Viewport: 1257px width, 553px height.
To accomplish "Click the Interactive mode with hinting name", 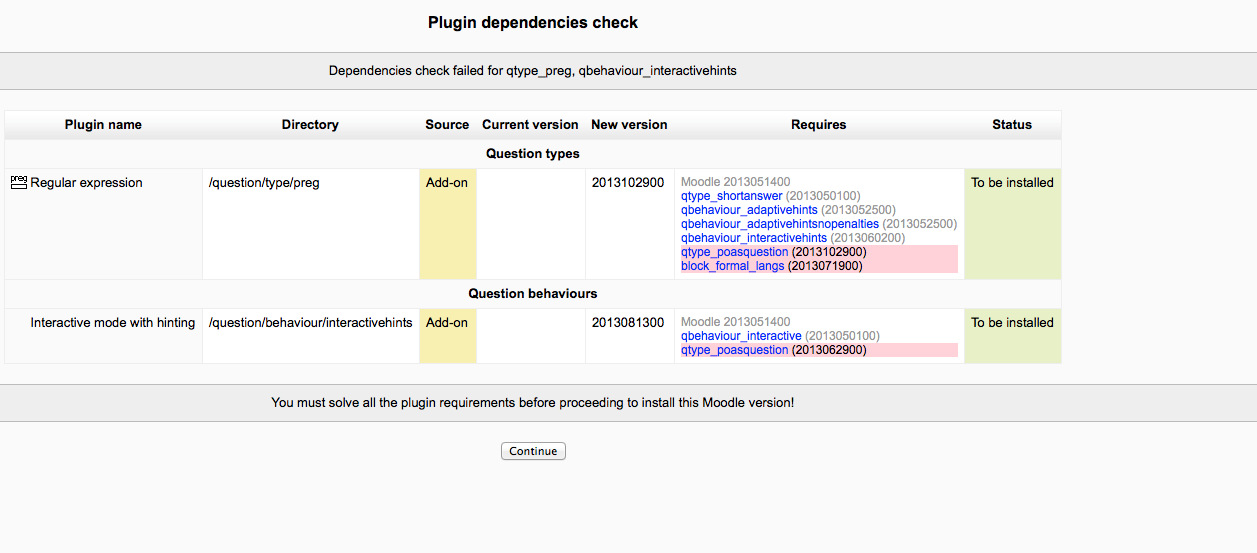I will tap(113, 323).
